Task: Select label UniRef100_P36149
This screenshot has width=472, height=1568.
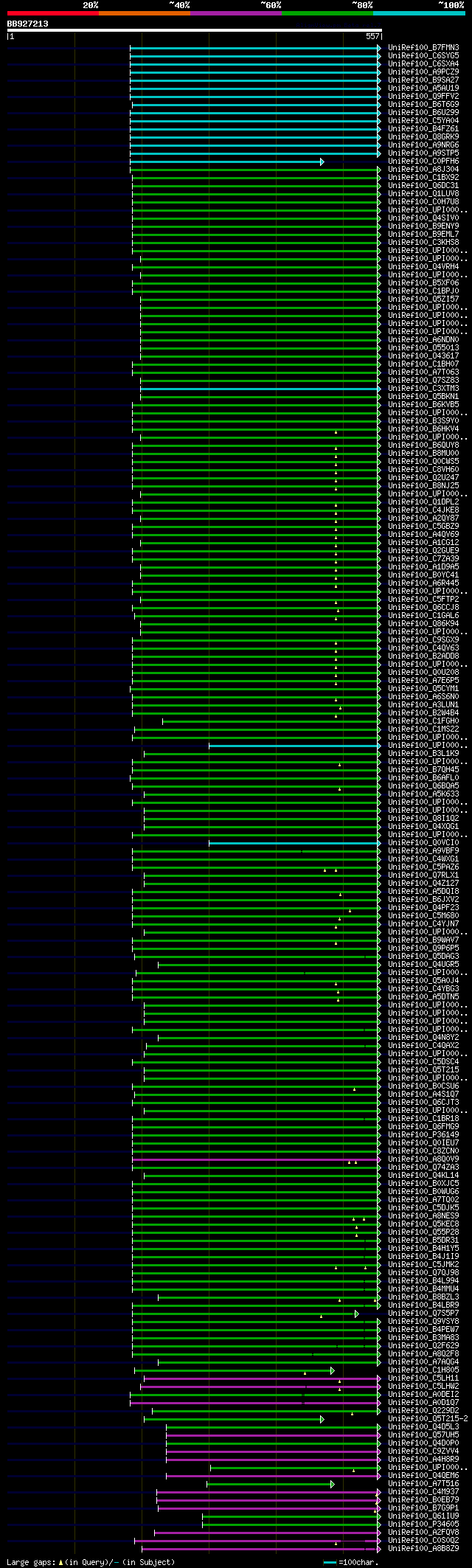Action: [x=423, y=1135]
